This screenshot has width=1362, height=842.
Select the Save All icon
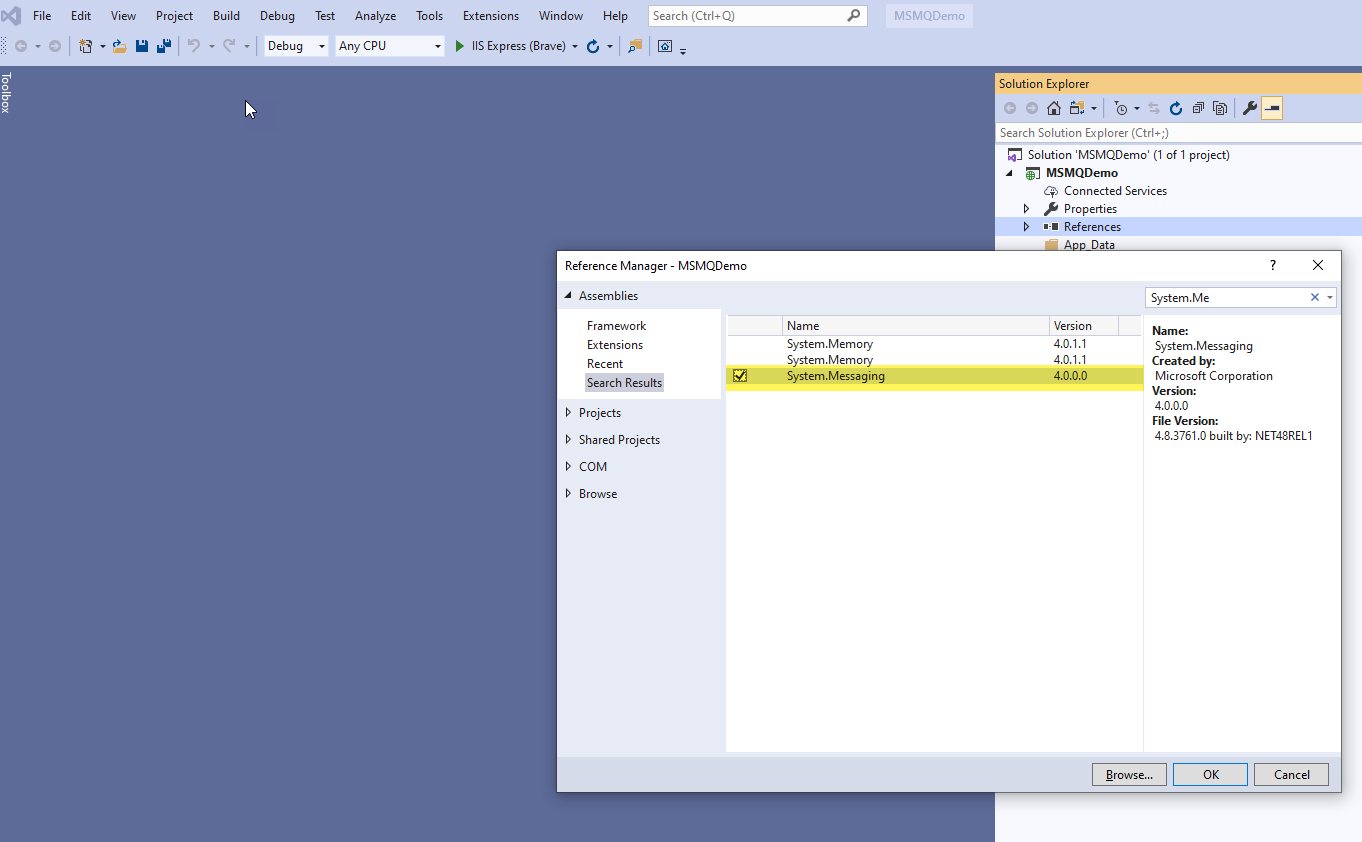click(x=163, y=45)
